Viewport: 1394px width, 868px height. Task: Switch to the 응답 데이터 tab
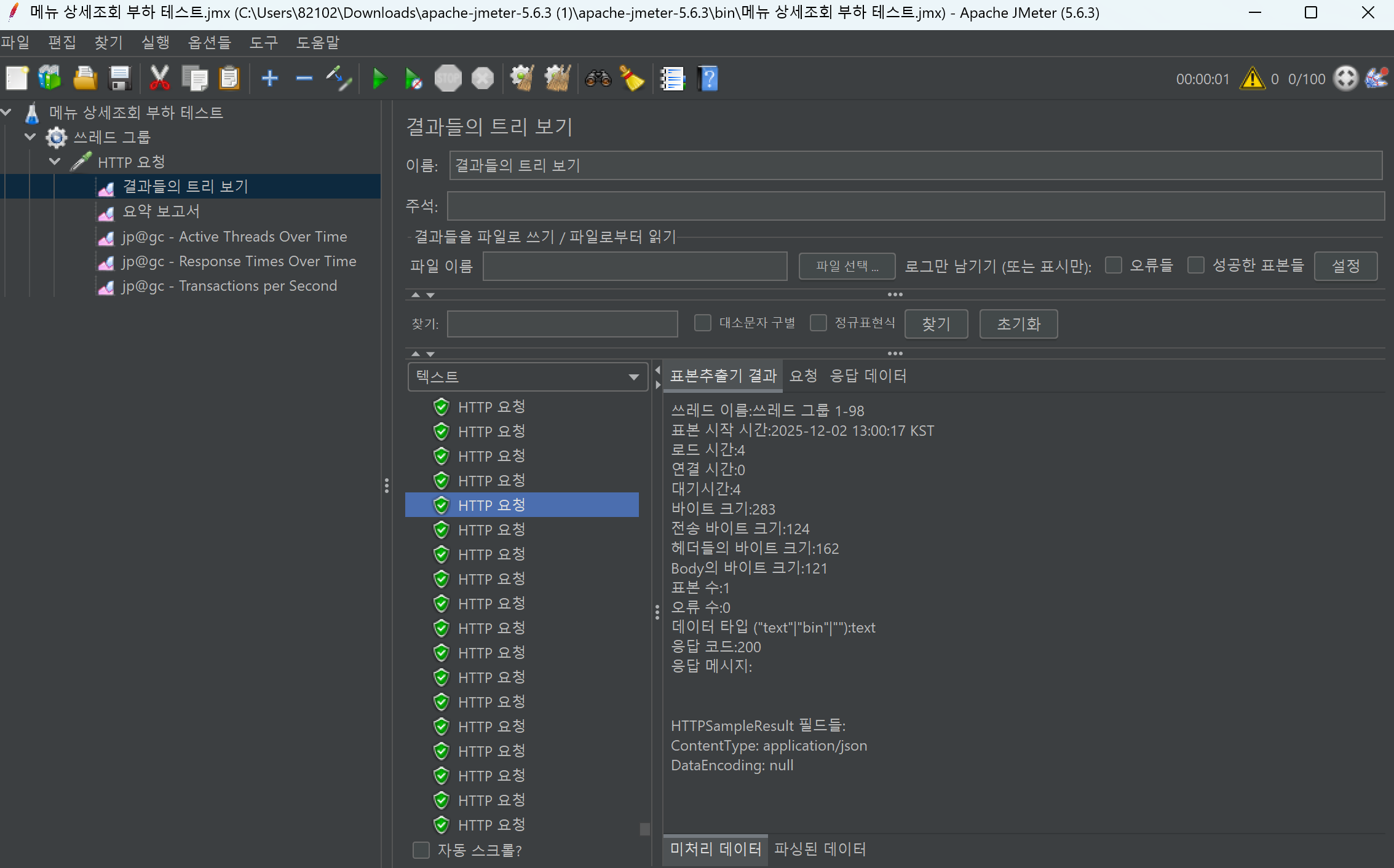(868, 376)
